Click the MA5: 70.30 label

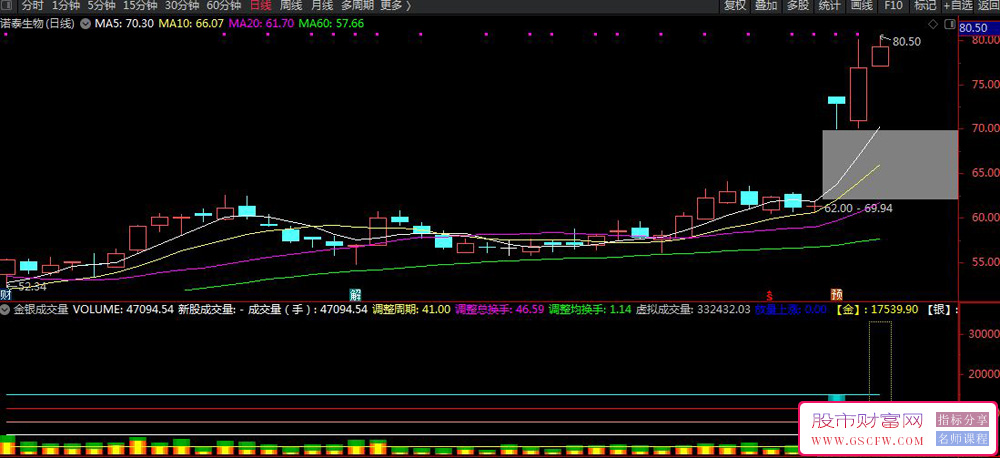point(124,24)
